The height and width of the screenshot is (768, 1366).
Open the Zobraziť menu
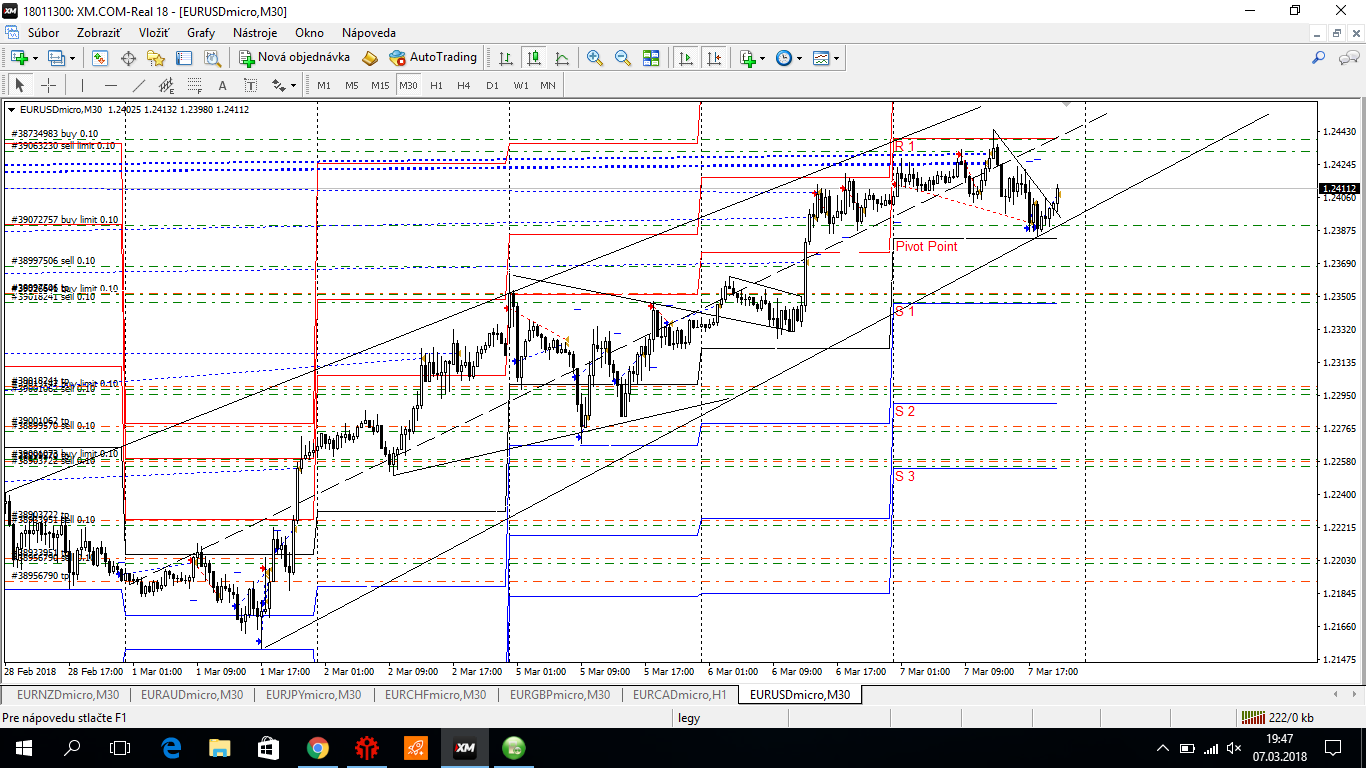pos(99,32)
